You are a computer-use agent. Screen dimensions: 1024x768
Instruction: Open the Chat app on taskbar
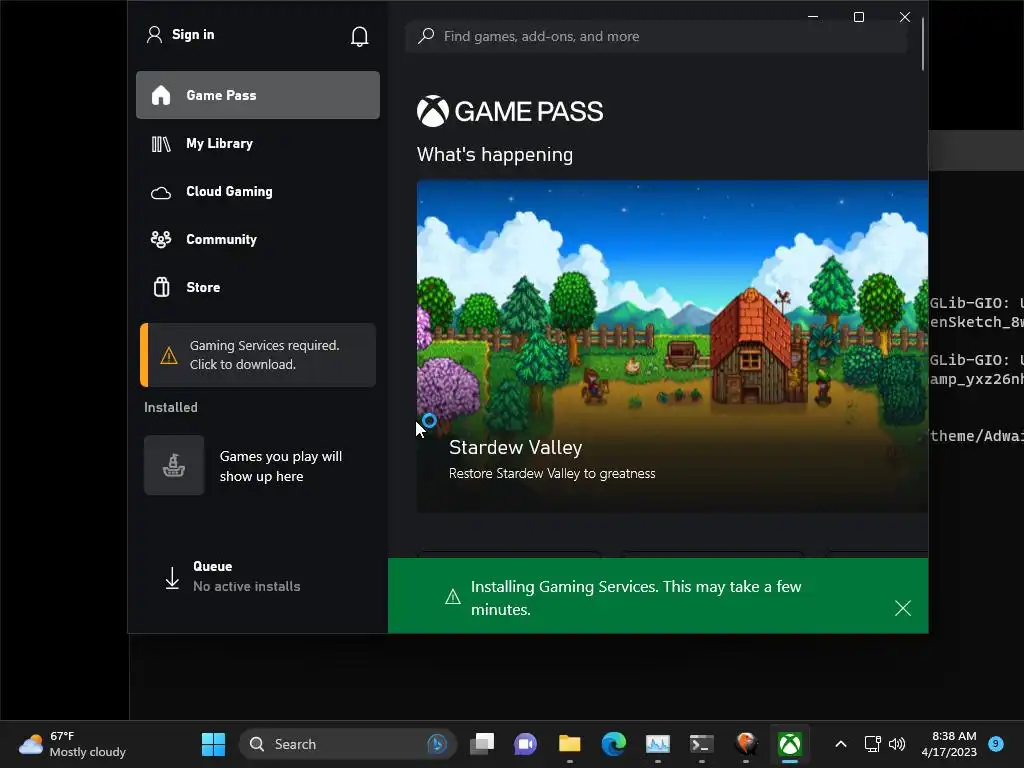click(x=525, y=744)
